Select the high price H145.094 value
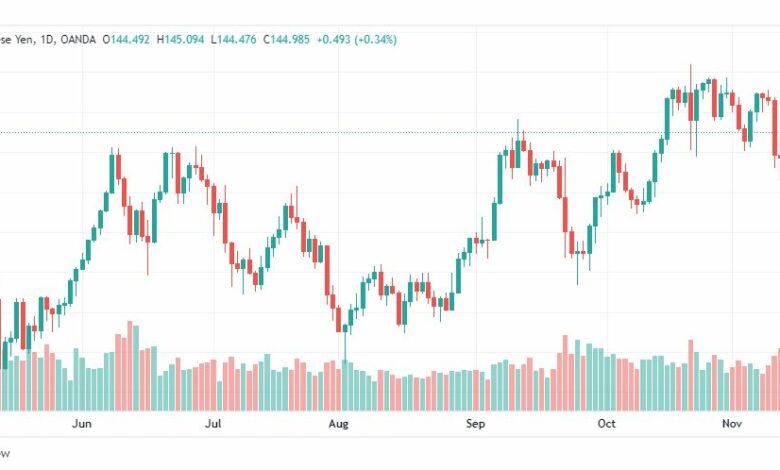This screenshot has height=470, width=780. [x=180, y=39]
